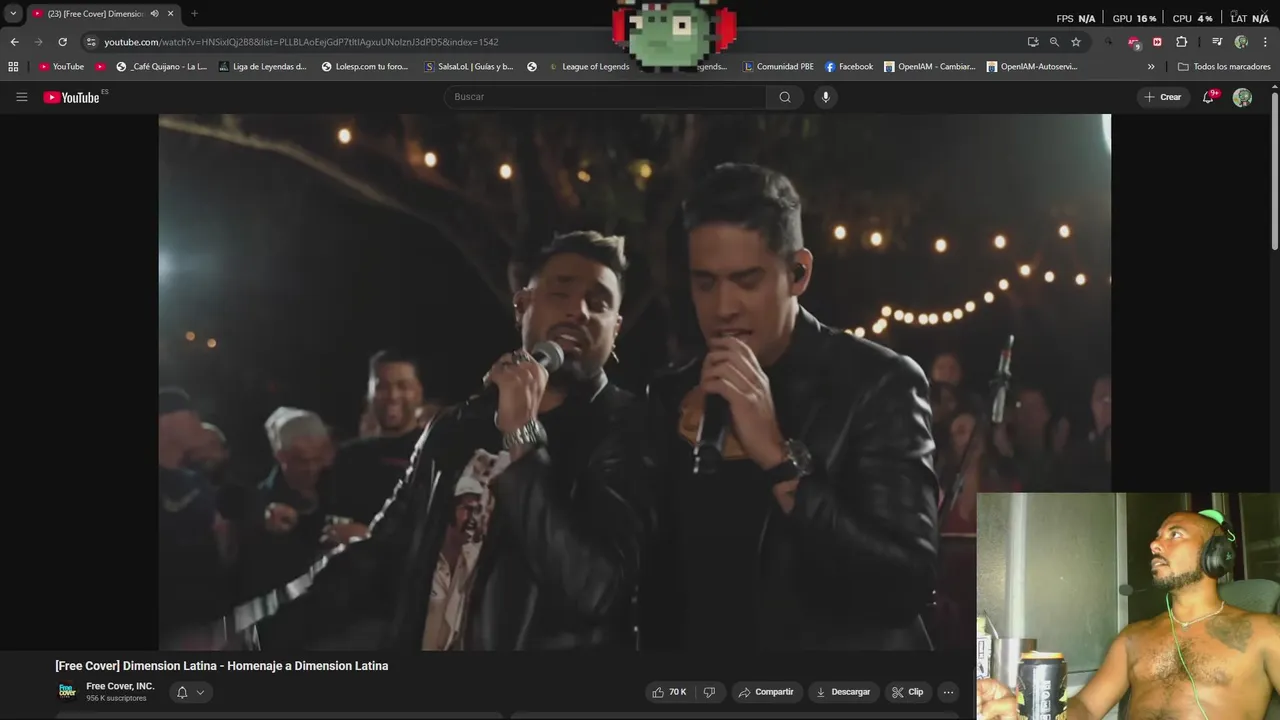Focus the Buscar search field

605,97
